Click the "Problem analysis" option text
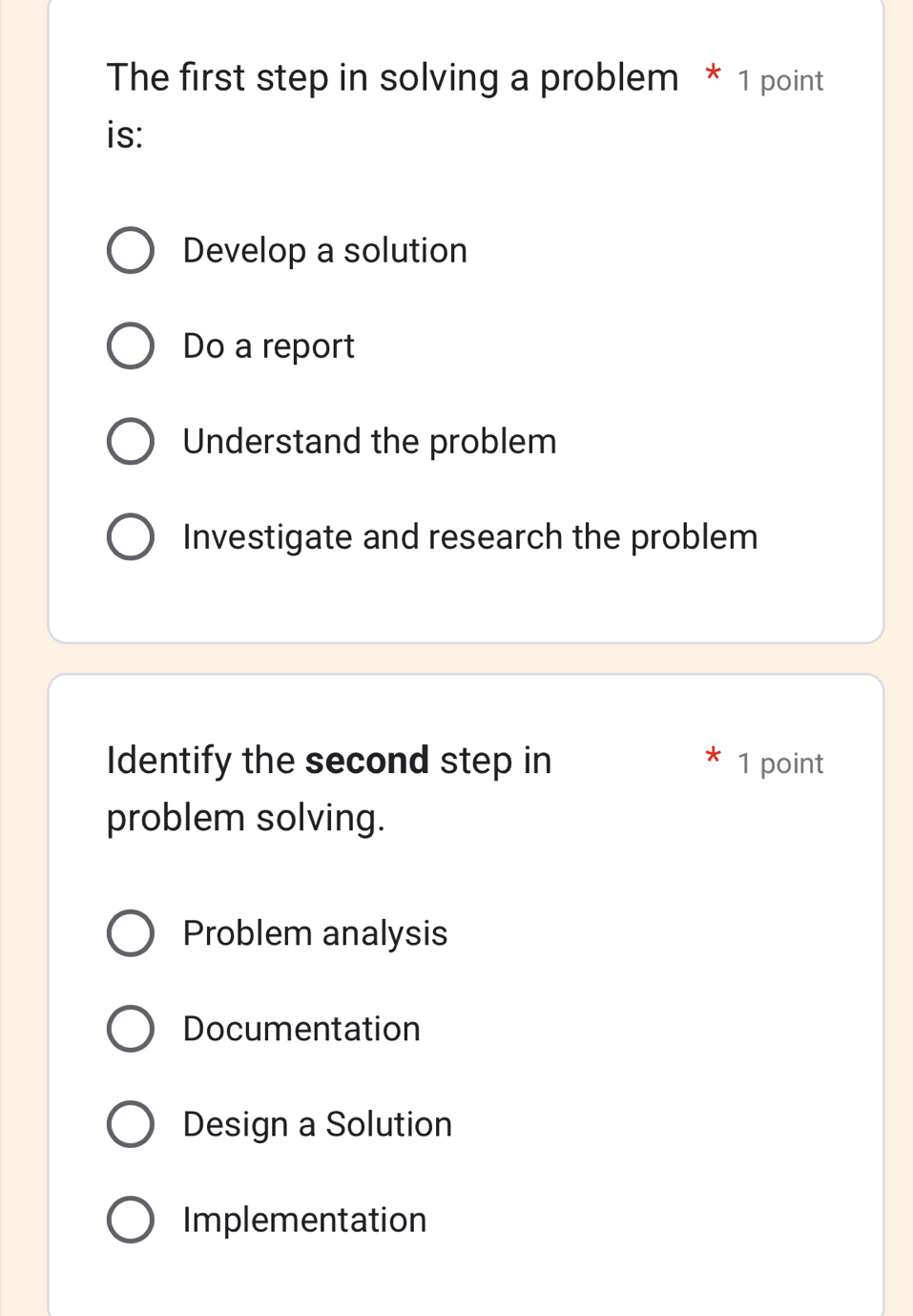 tap(315, 933)
